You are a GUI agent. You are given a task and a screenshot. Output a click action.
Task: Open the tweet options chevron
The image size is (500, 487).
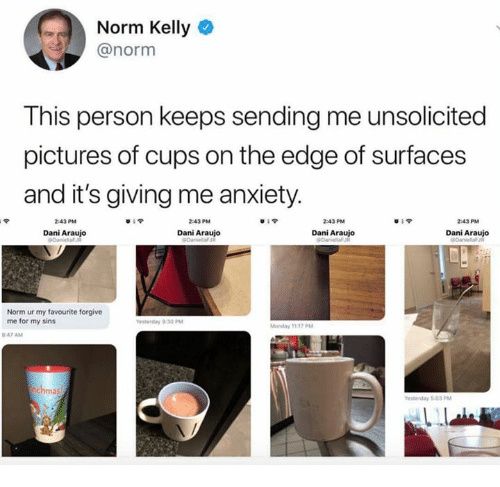pos(497,29)
